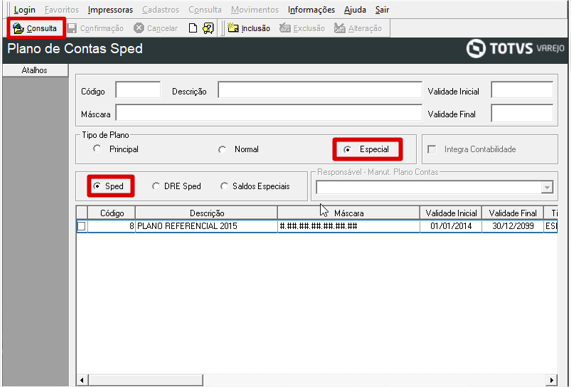This screenshot has width=571, height=387.
Task: Click the 01/01/2014 date cell
Action: (x=451, y=226)
